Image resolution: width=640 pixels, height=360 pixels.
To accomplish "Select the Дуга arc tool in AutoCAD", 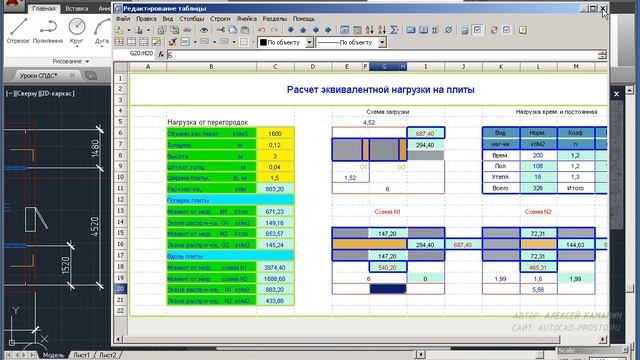I will 101,31.
